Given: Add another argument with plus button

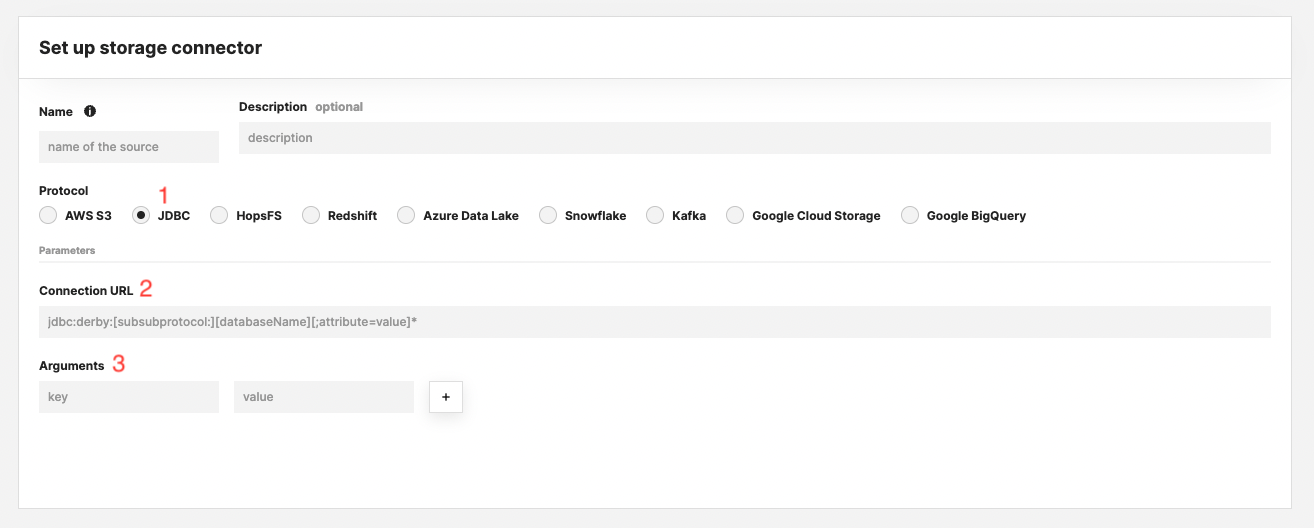Looking at the screenshot, I should click(x=446, y=397).
